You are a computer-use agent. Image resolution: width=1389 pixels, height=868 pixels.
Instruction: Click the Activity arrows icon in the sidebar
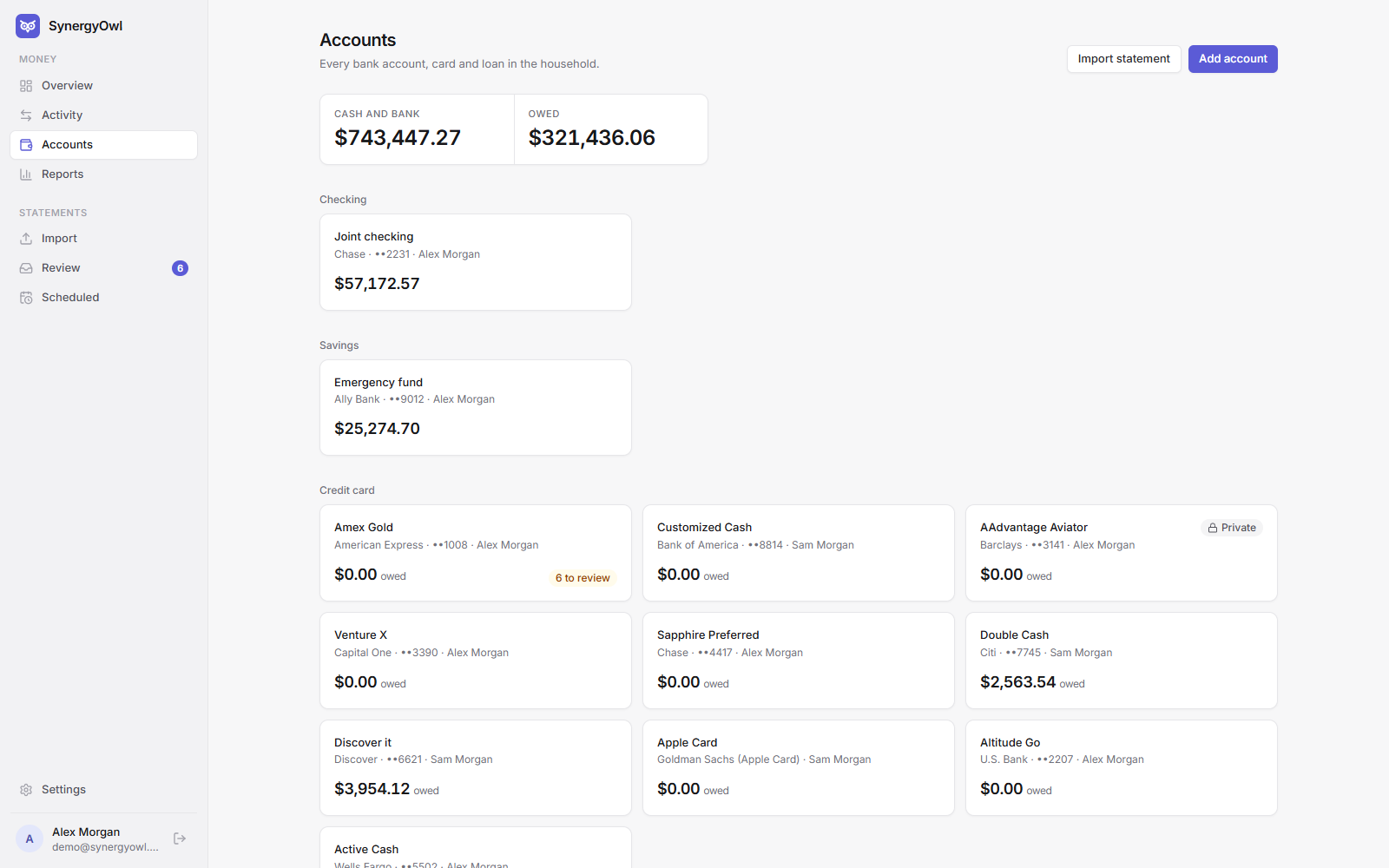[26, 115]
